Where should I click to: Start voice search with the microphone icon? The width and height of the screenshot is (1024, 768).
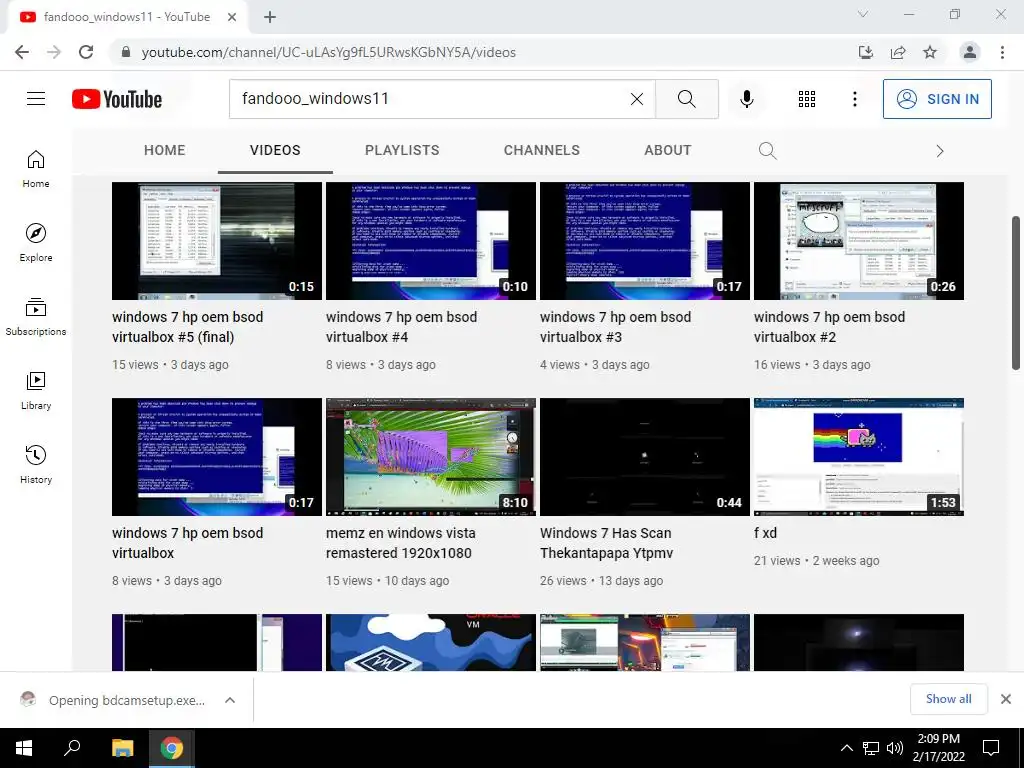746,99
